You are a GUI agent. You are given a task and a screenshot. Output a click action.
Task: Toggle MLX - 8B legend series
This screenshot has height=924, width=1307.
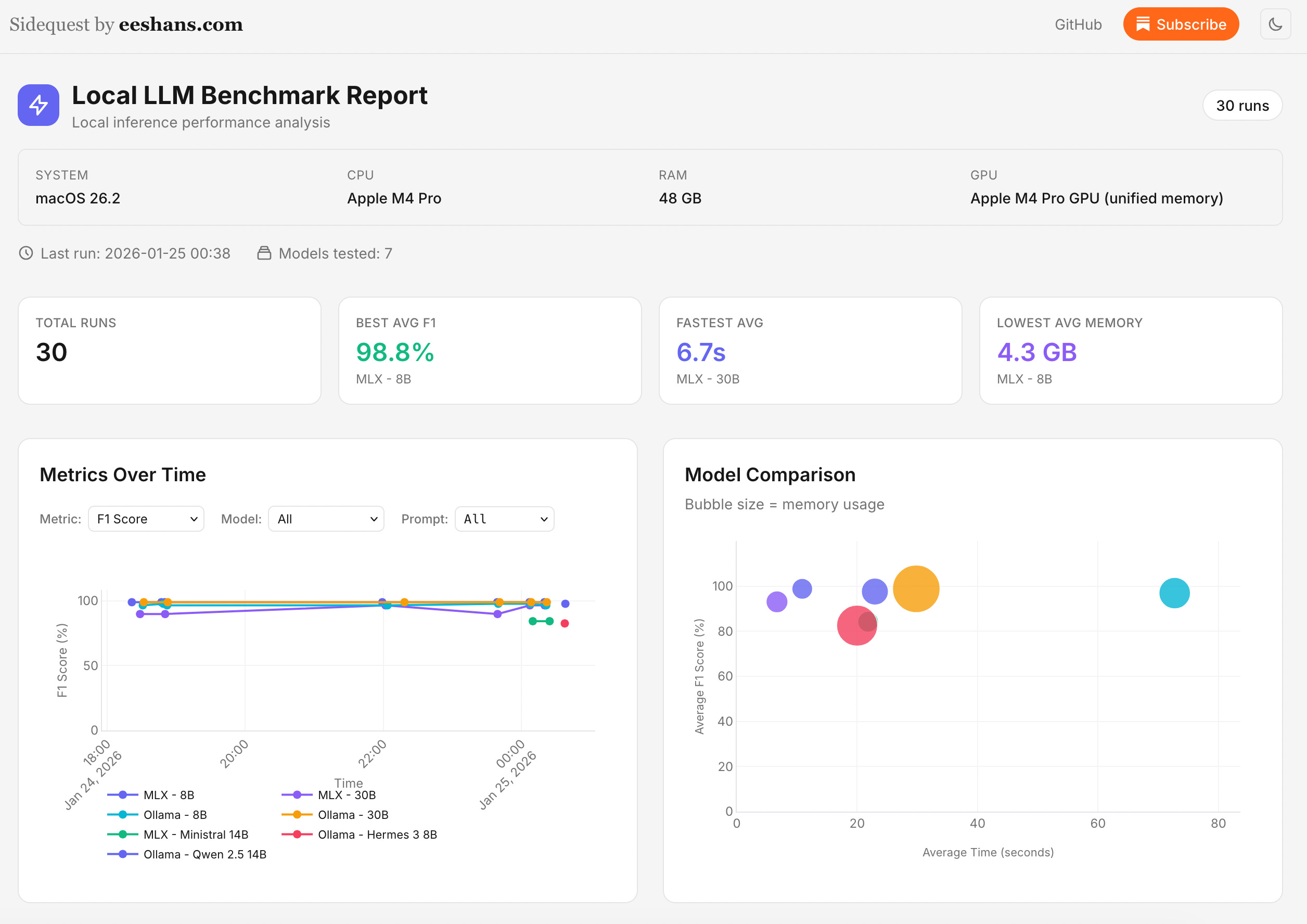pyautogui.click(x=168, y=795)
